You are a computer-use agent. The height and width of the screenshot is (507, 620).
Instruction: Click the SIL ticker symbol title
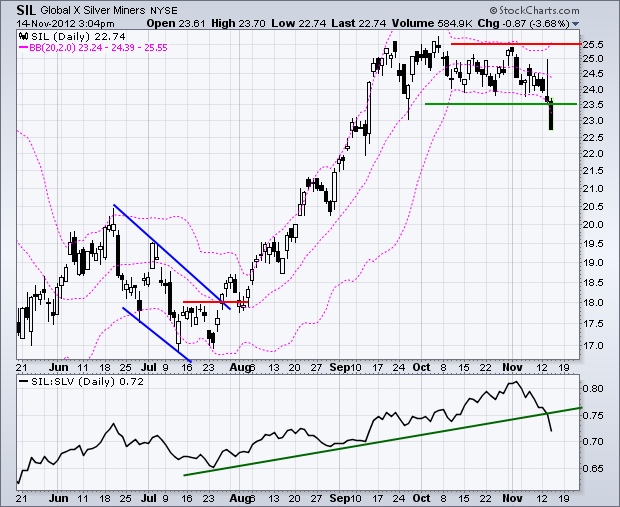tap(26, 10)
